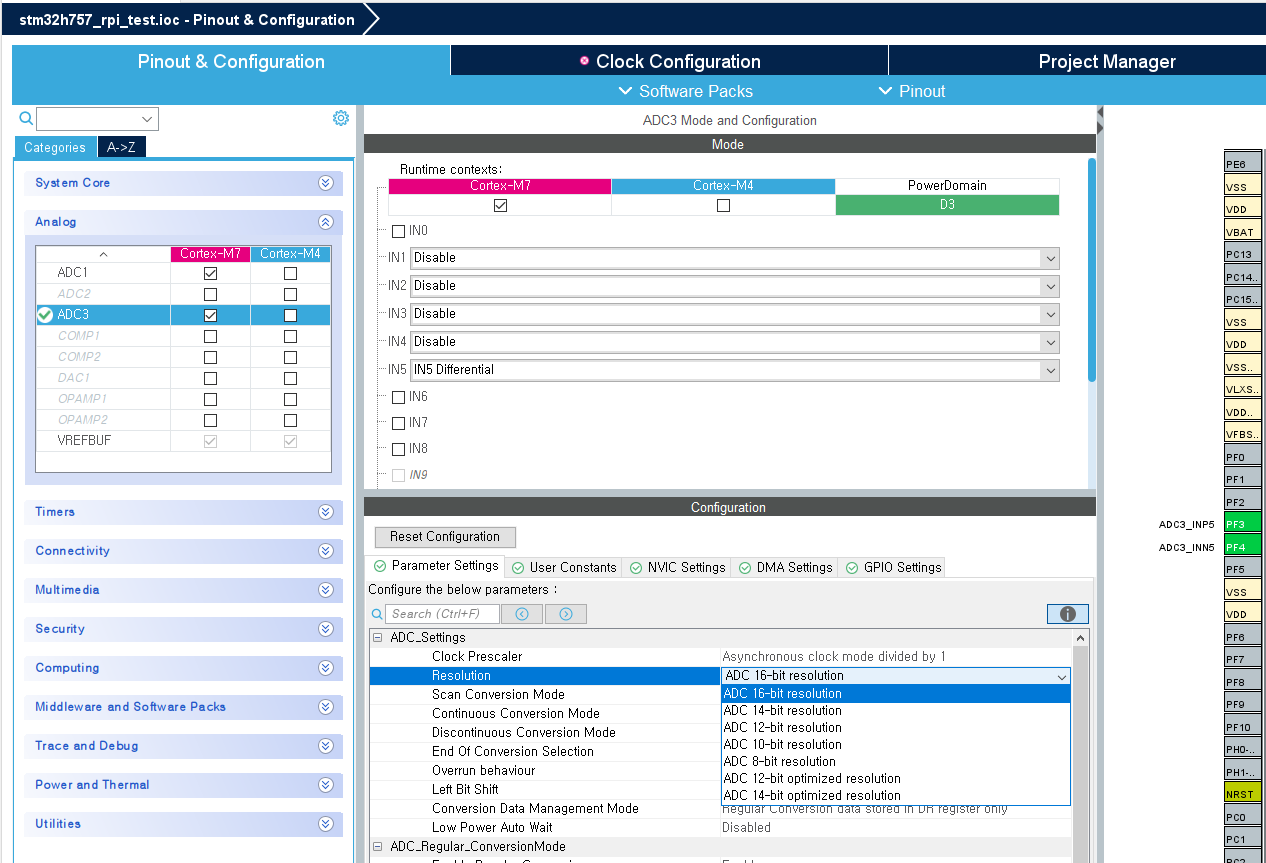This screenshot has width=1266, height=863.
Task: Click the info button in Parameter Settings
Action: 1067,614
